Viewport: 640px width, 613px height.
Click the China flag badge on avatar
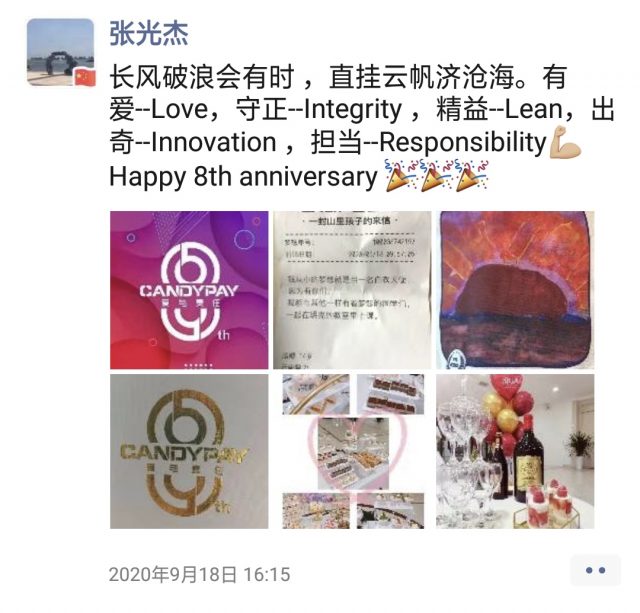[x=85, y=78]
